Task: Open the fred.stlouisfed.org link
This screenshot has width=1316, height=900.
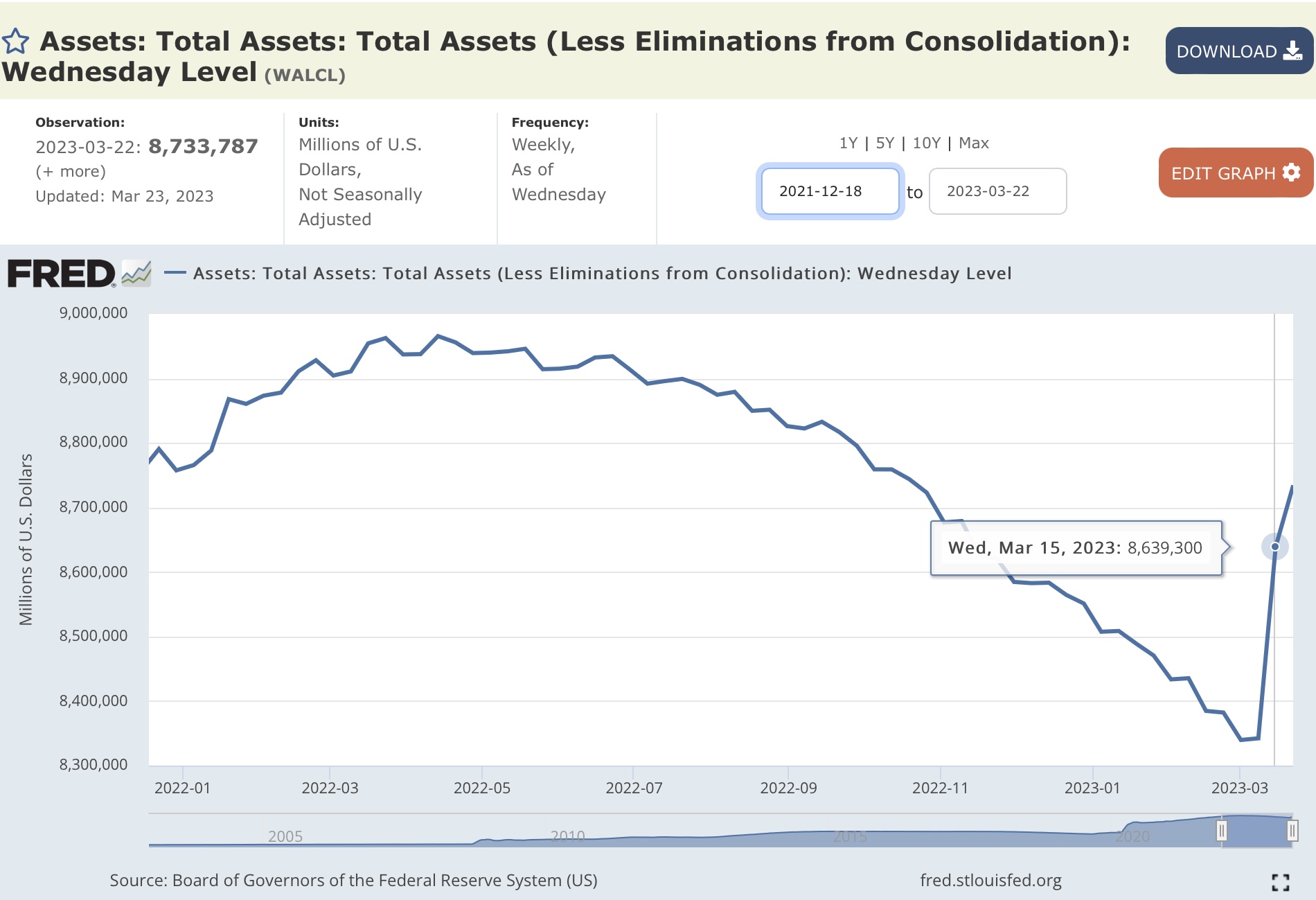Action: coord(990,881)
